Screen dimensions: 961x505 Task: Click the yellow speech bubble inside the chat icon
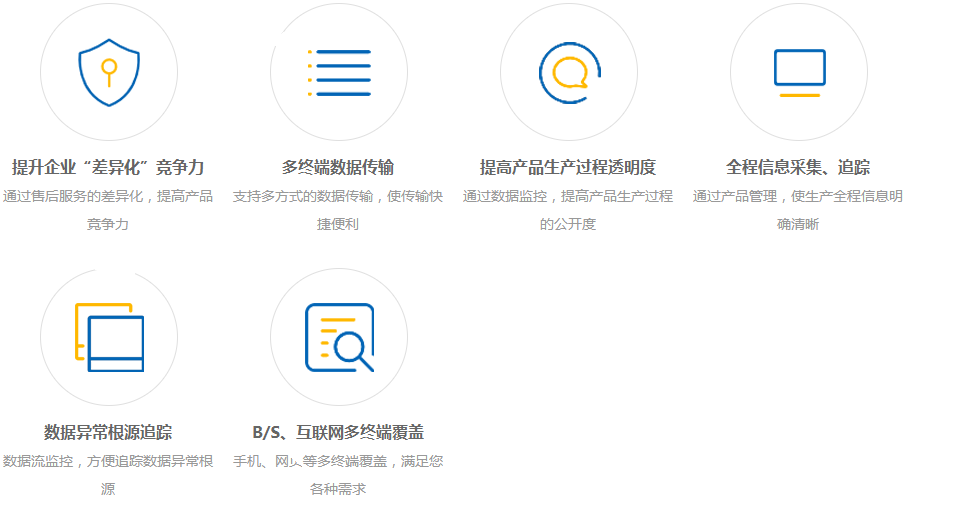pos(569,73)
